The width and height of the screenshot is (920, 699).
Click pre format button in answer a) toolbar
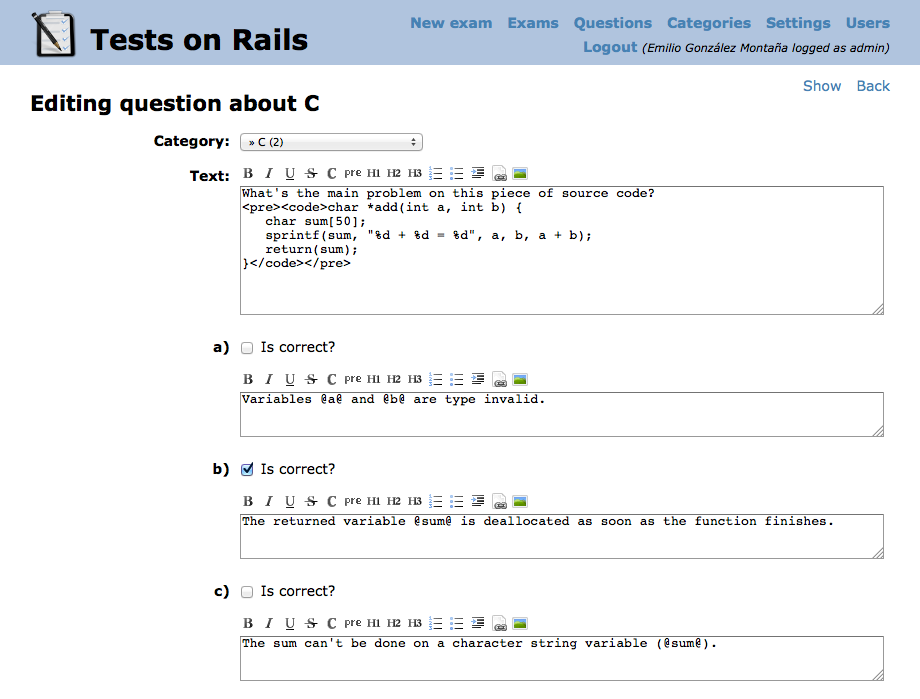pos(353,379)
